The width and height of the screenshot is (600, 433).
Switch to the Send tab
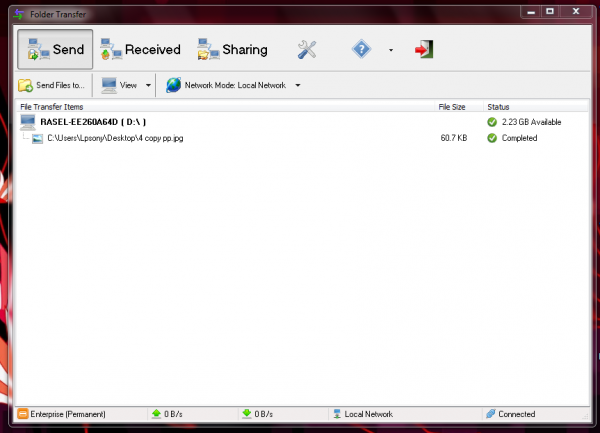pos(55,49)
